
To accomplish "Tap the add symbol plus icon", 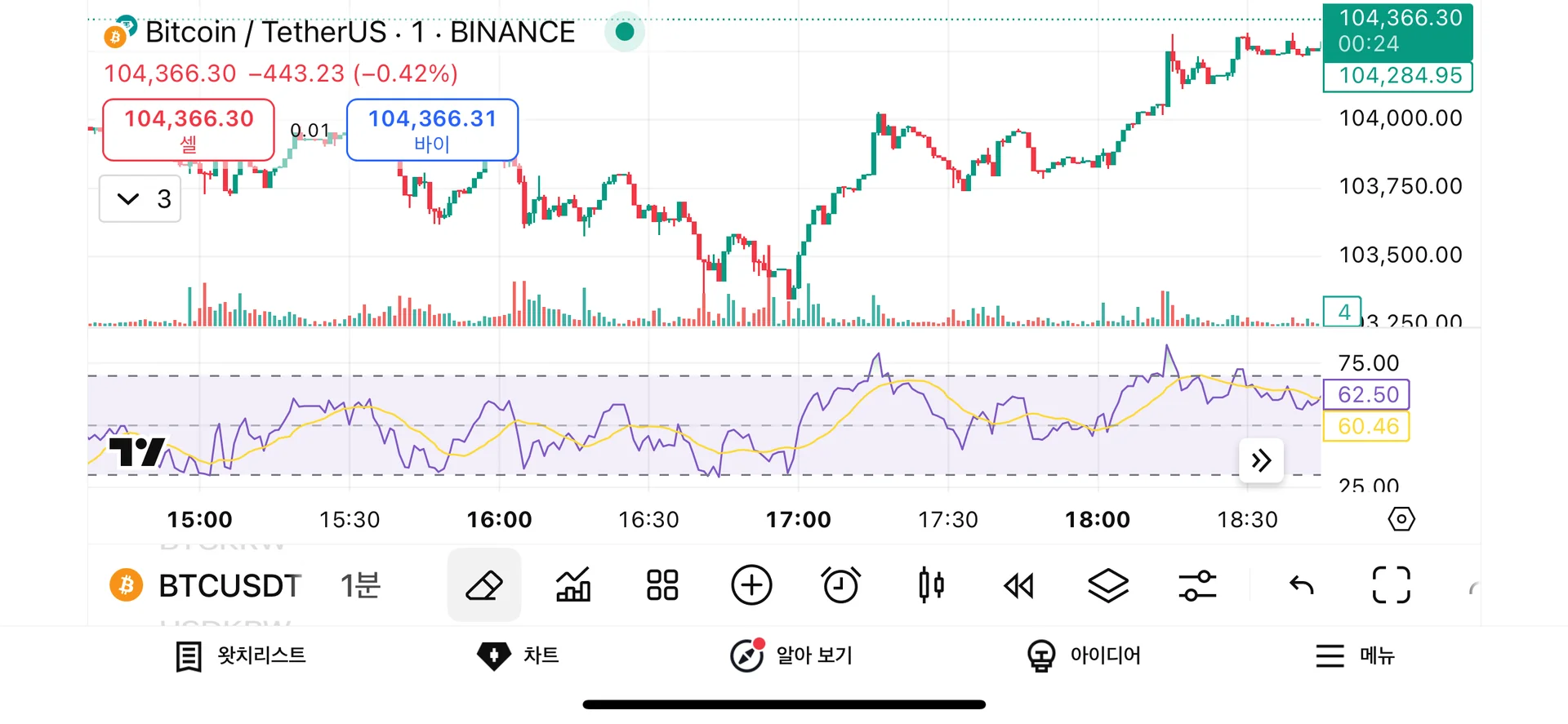I will [751, 585].
